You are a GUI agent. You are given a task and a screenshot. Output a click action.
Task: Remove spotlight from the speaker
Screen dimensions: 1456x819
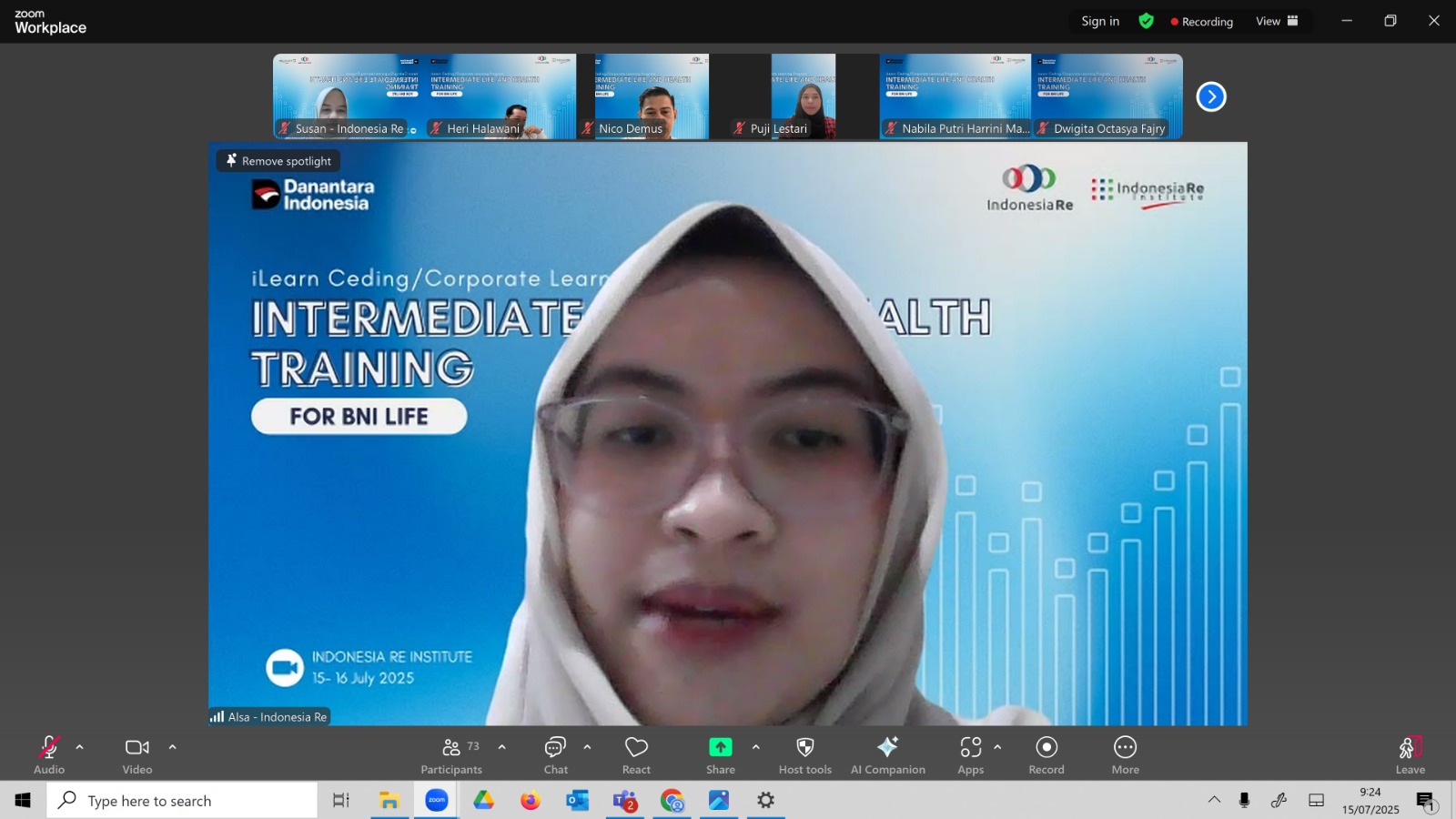(278, 161)
